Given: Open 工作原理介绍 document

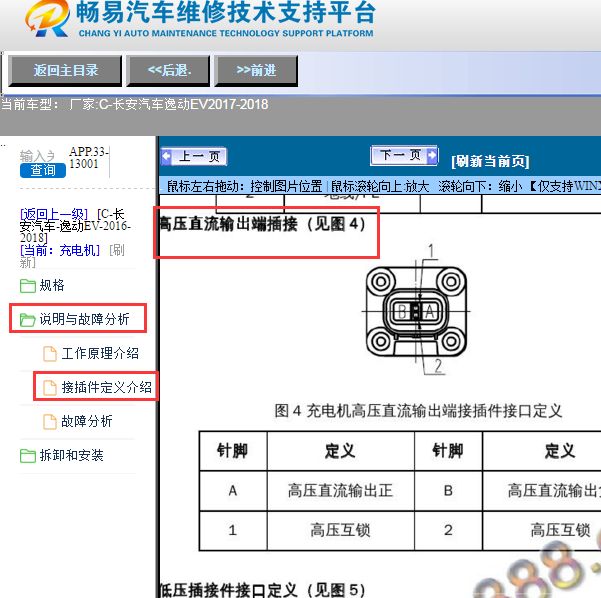Looking at the screenshot, I should tap(100, 353).
